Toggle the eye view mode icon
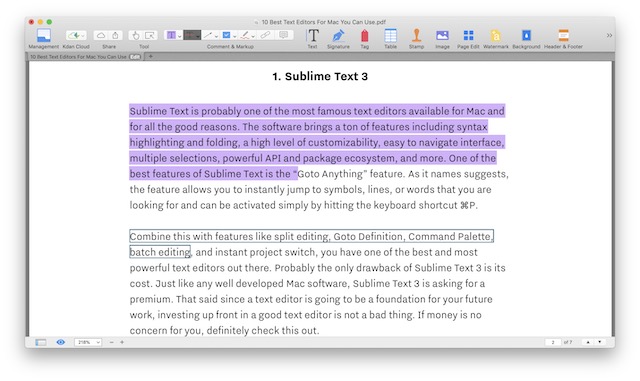The width and height of the screenshot is (640, 381). (61, 342)
